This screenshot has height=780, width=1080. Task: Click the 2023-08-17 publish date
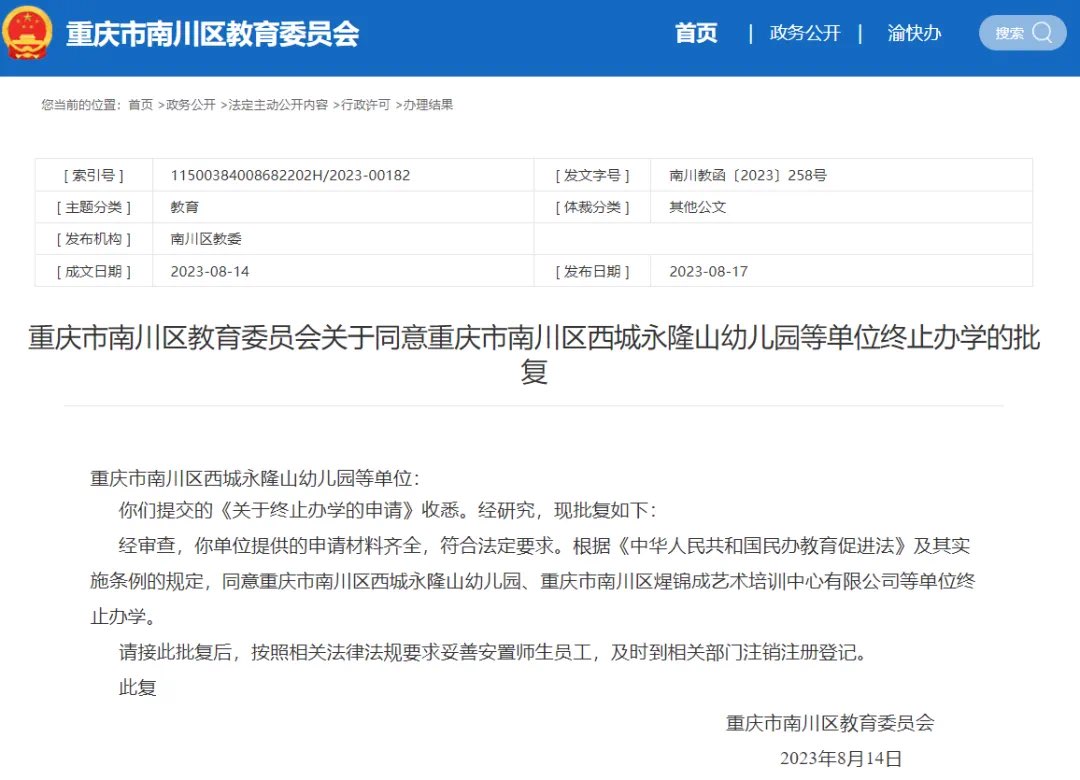[709, 271]
